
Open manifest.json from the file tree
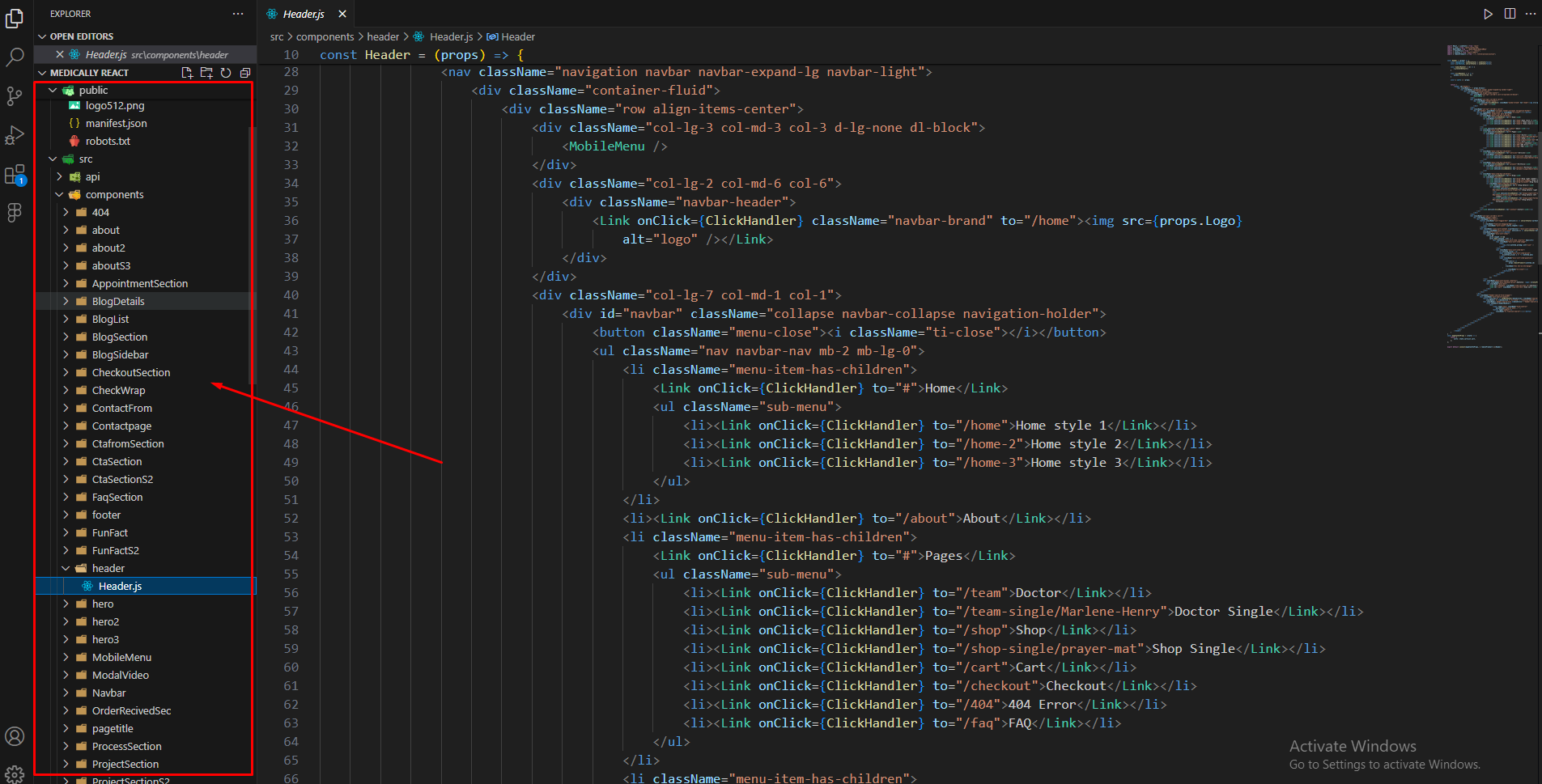[116, 123]
